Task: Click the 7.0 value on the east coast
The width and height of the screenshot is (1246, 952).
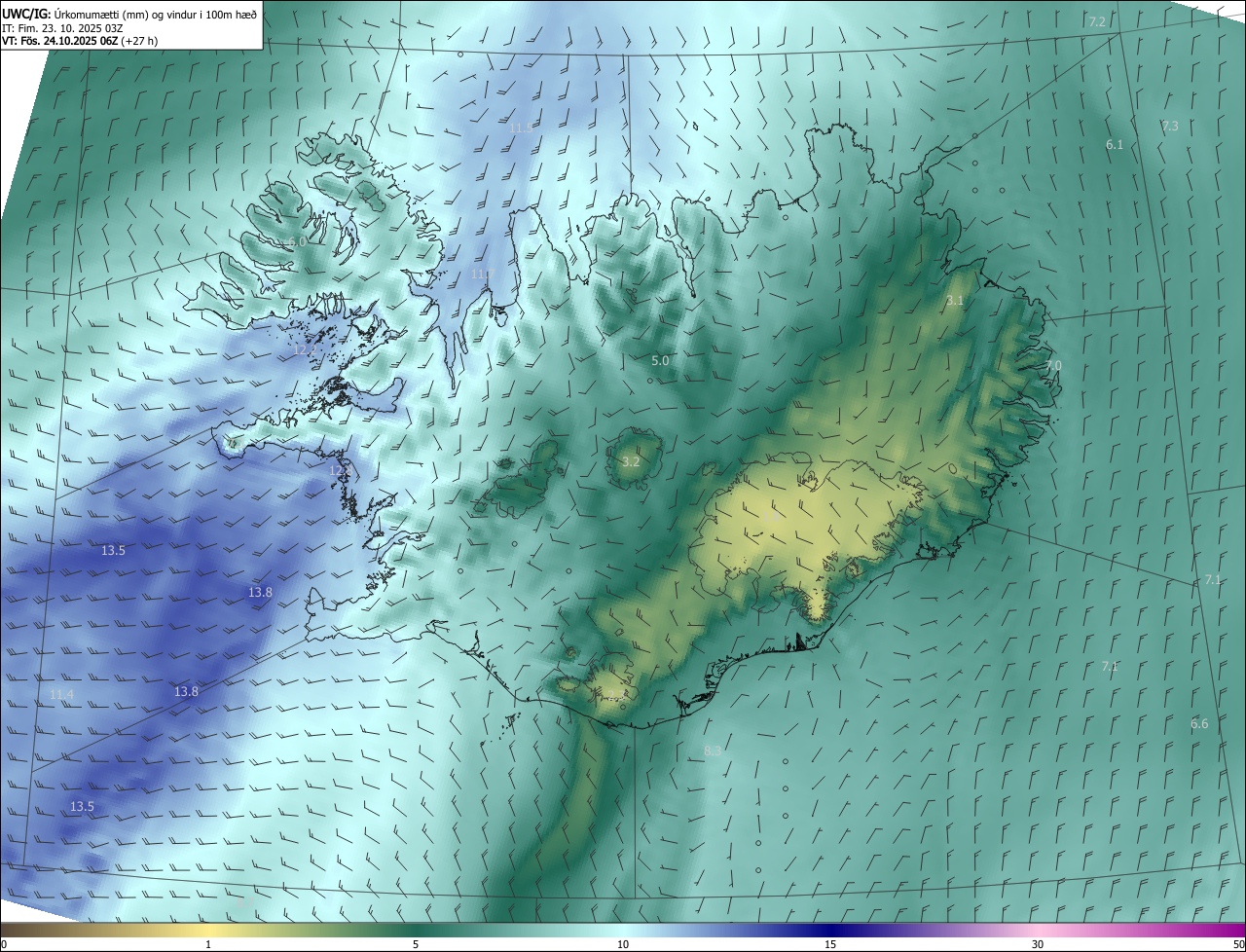Action: coord(1054,366)
